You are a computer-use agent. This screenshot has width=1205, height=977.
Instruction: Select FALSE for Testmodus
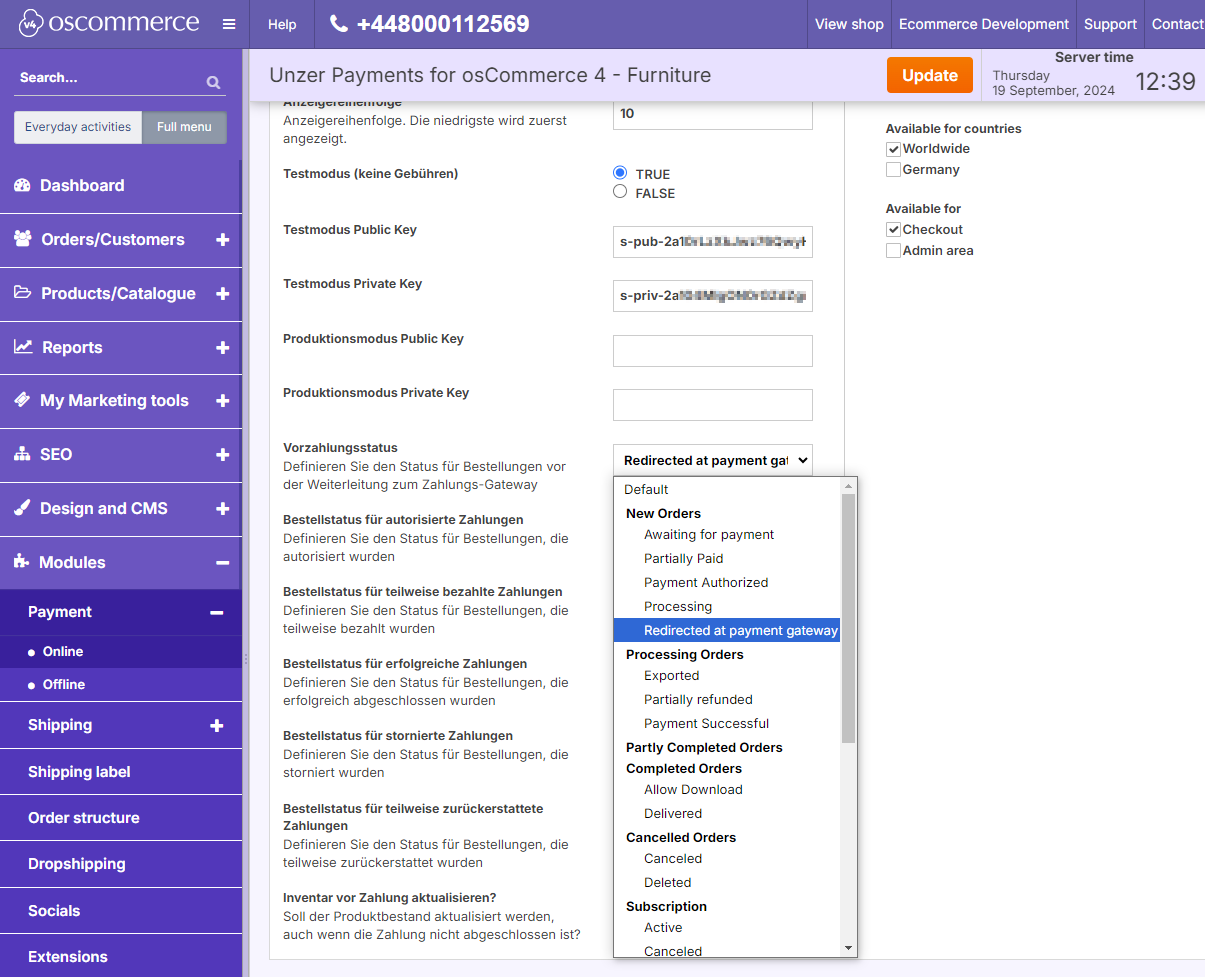coord(620,192)
